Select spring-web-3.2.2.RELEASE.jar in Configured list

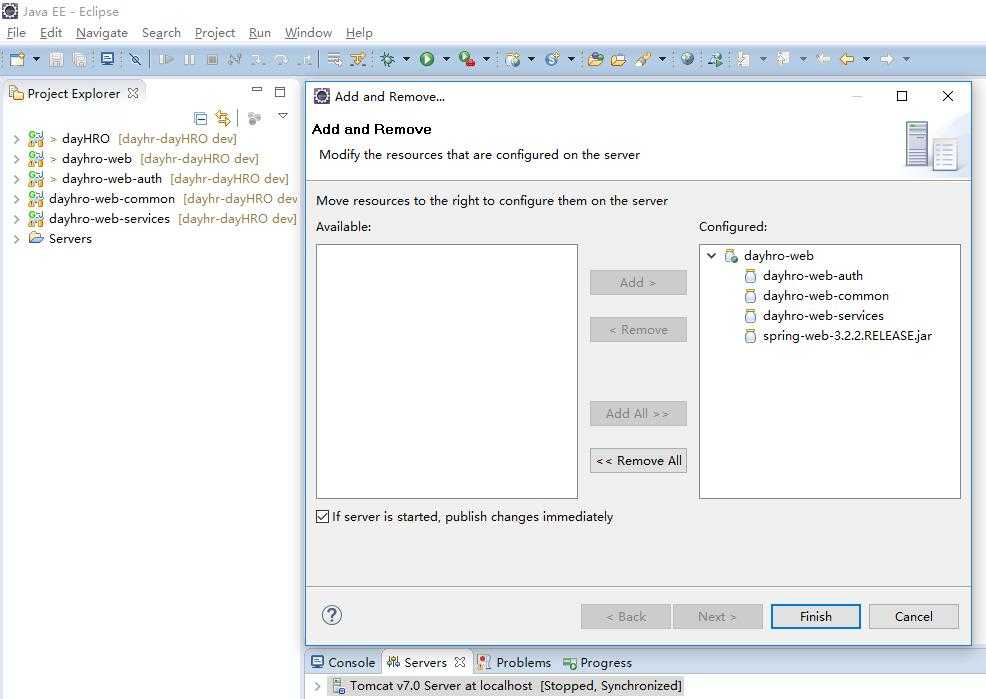pyautogui.click(x=847, y=336)
